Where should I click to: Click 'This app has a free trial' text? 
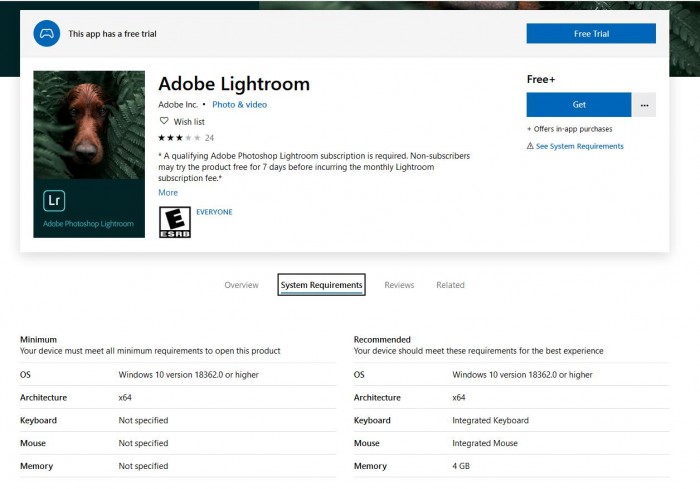[112, 34]
